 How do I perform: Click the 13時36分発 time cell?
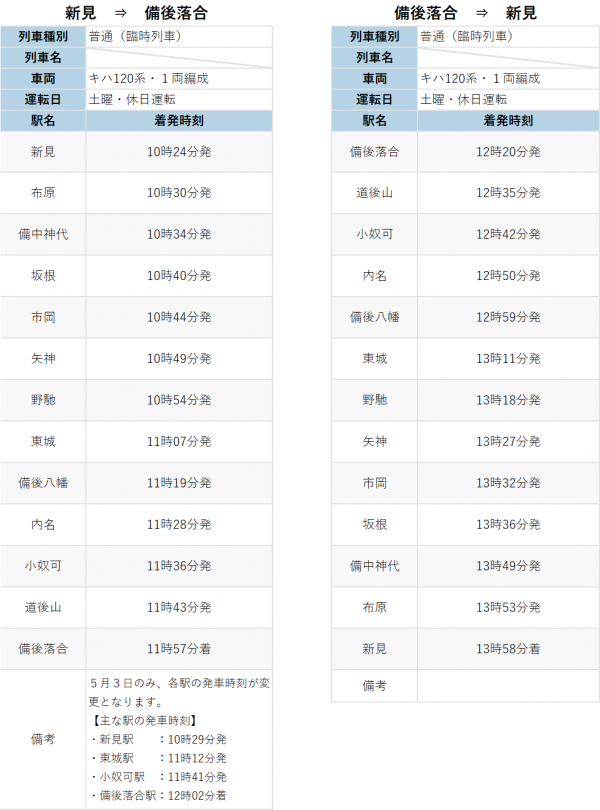[508, 524]
